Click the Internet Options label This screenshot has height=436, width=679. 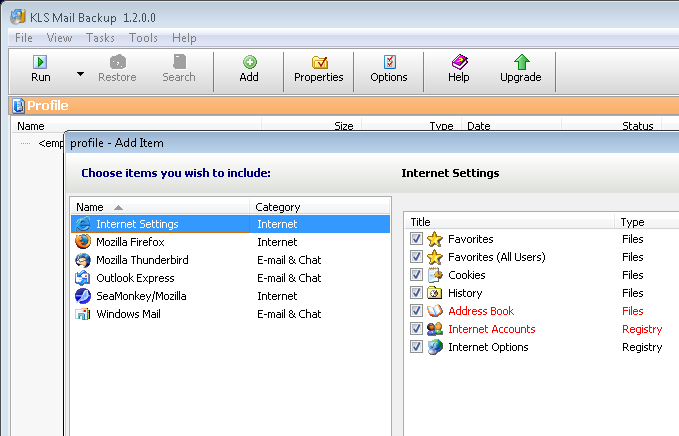[488, 347]
